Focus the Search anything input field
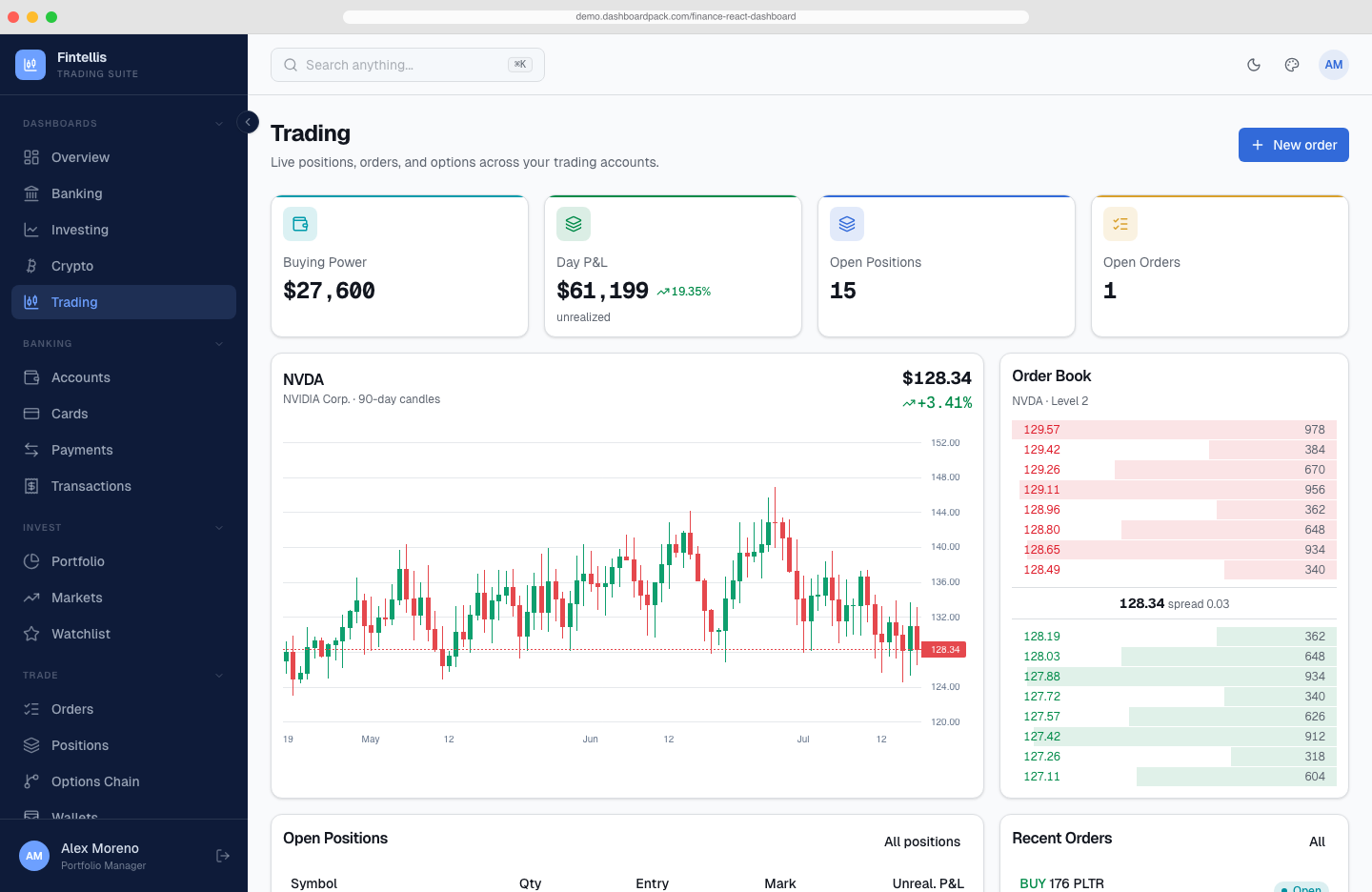This screenshot has height=892, width=1372. click(x=408, y=65)
